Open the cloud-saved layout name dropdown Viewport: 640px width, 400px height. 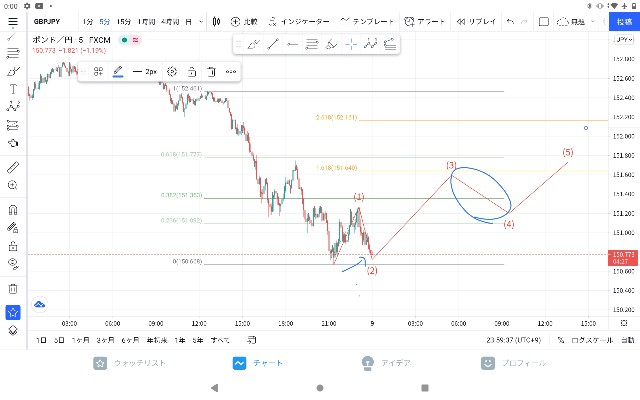click(576, 22)
